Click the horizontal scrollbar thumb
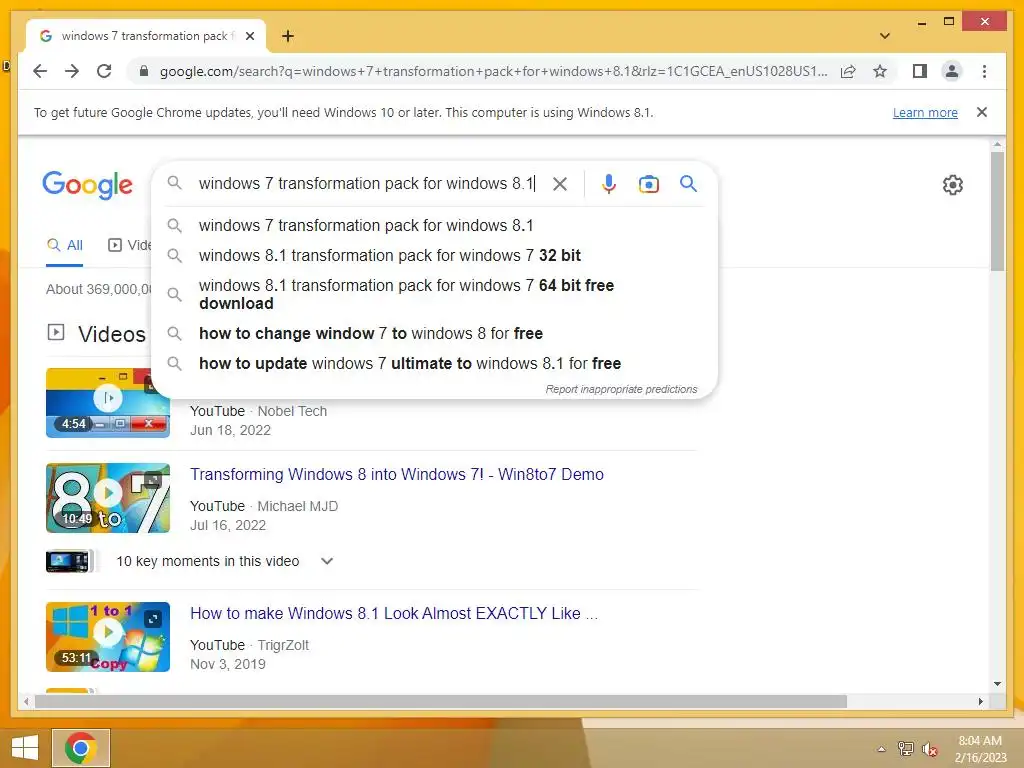Viewport: 1024px width, 768px height. pos(441,701)
